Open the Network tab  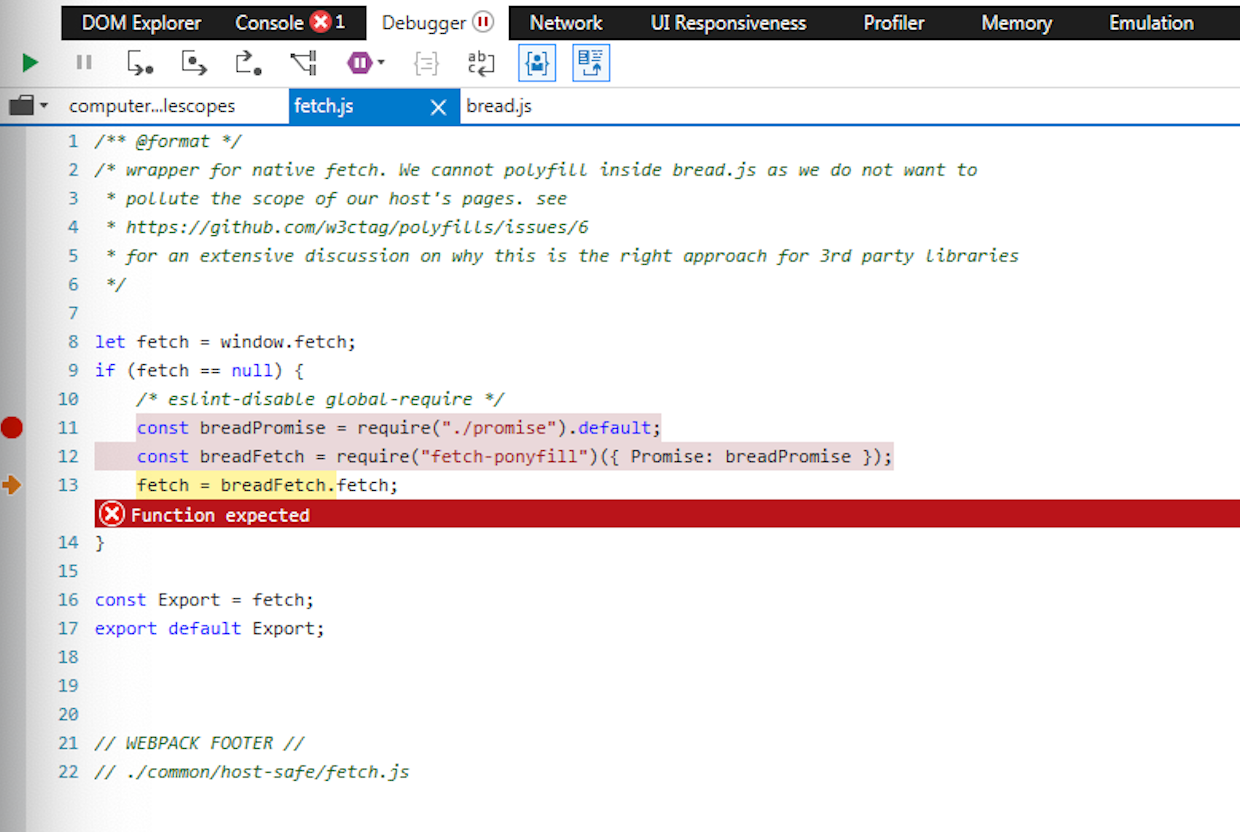click(x=566, y=22)
